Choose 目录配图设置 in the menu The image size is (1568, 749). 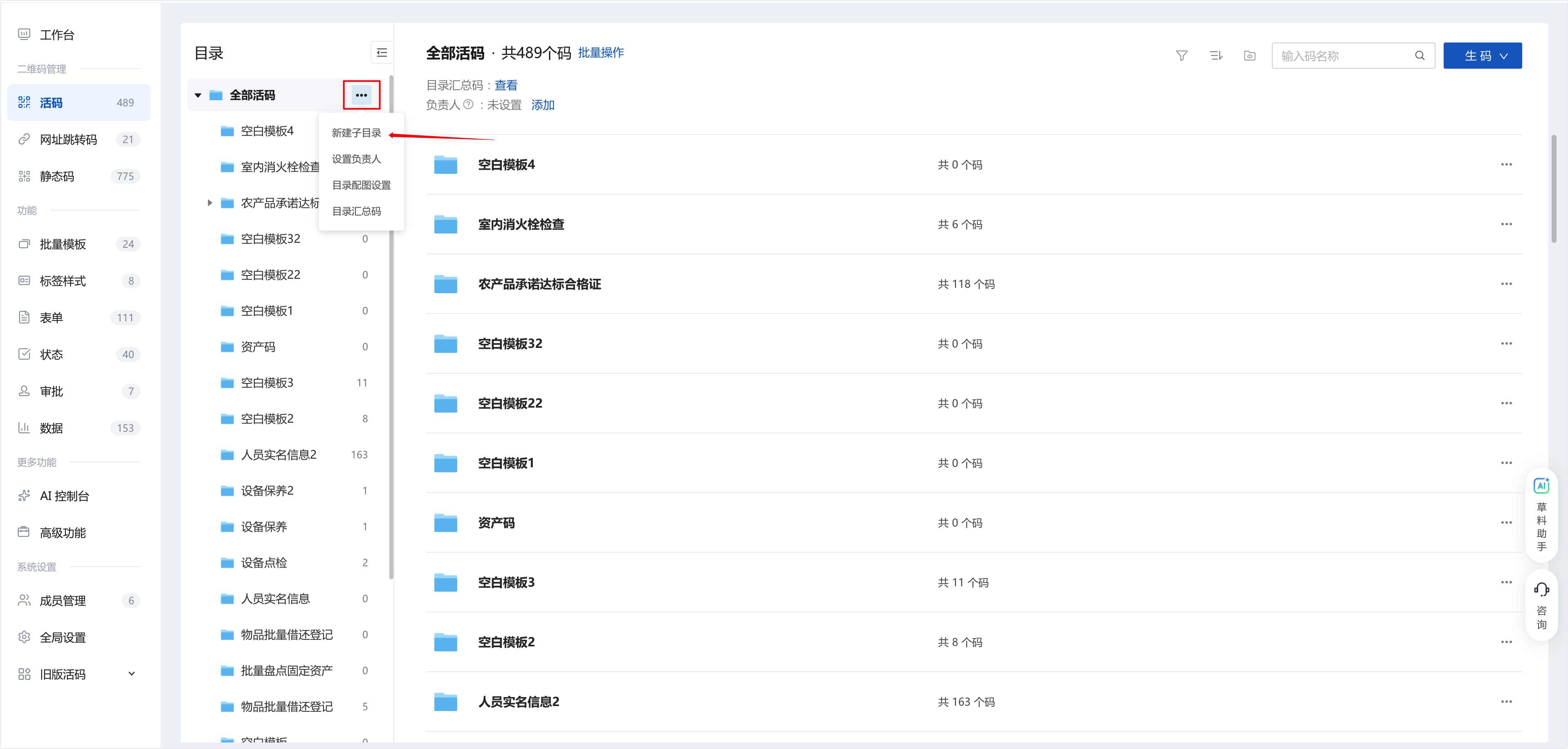coord(361,184)
